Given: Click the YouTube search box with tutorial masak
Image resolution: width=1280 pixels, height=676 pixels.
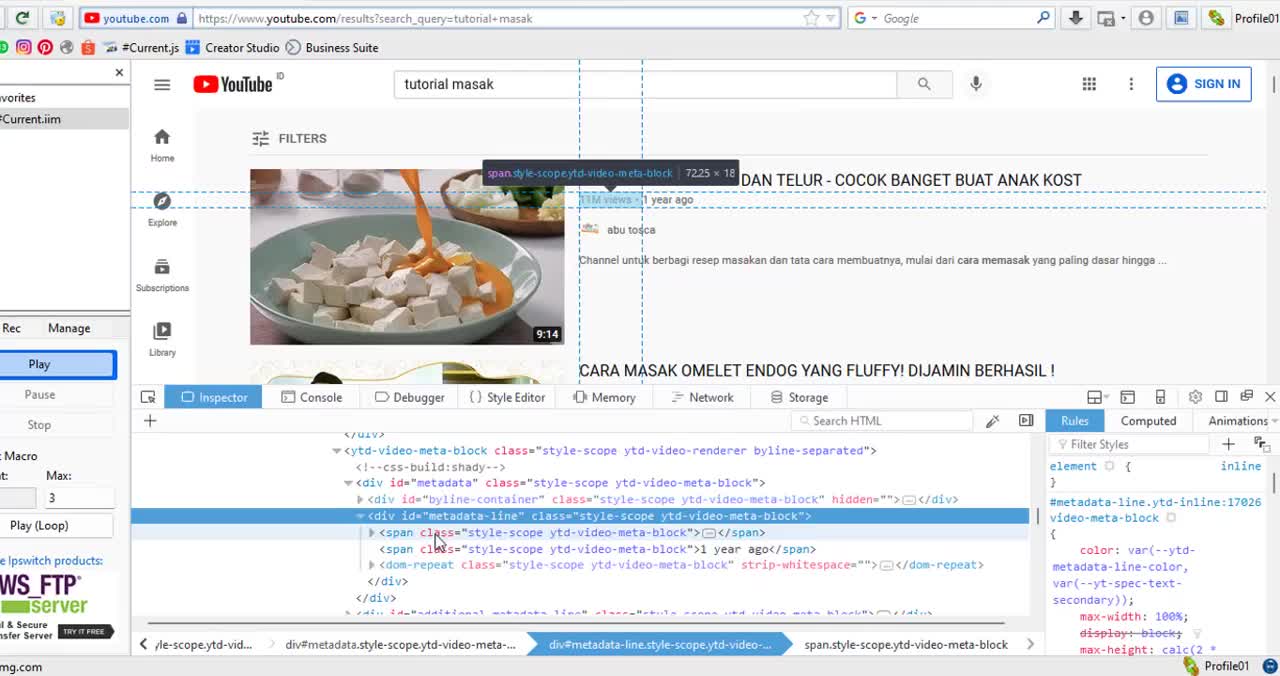Looking at the screenshot, I should (645, 84).
